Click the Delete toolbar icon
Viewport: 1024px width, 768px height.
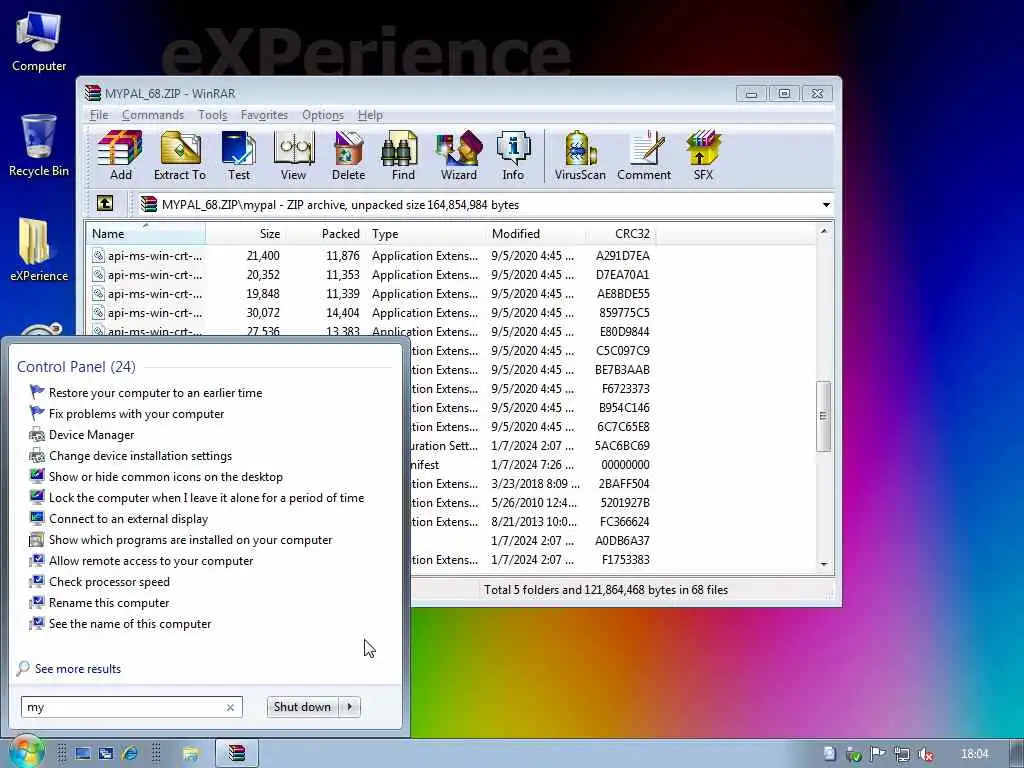point(348,155)
